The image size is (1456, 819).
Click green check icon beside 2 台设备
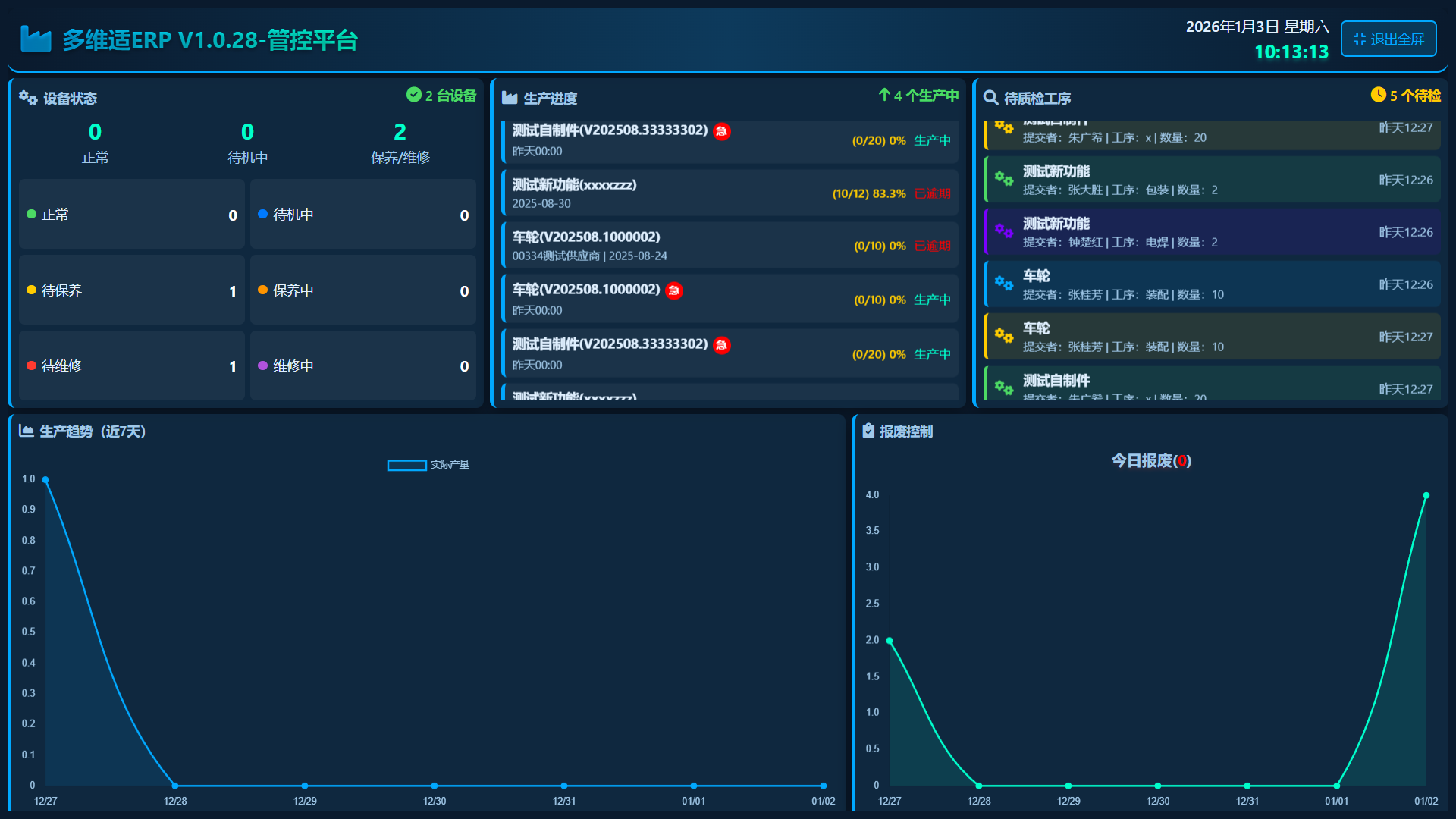[413, 95]
